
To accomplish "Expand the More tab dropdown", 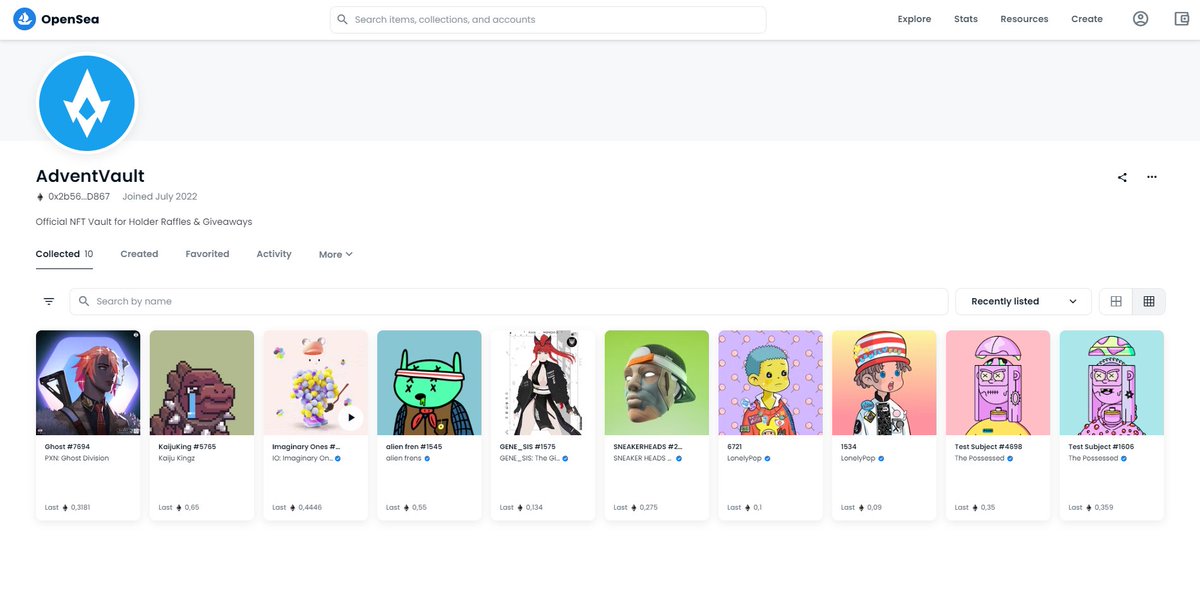I will point(336,255).
